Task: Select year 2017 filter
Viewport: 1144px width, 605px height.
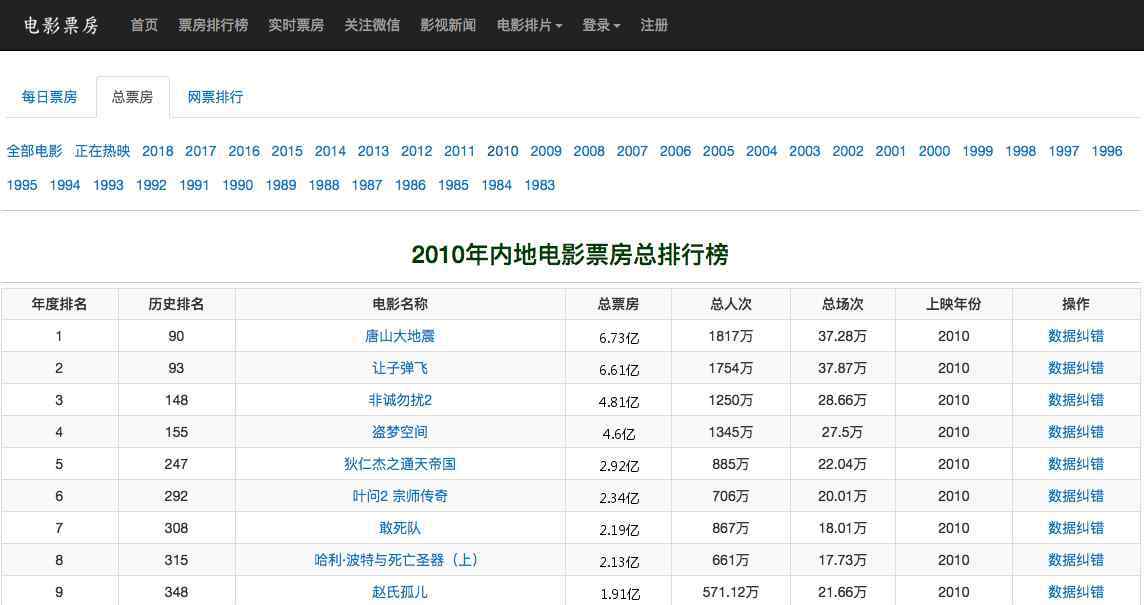Action: (201, 151)
